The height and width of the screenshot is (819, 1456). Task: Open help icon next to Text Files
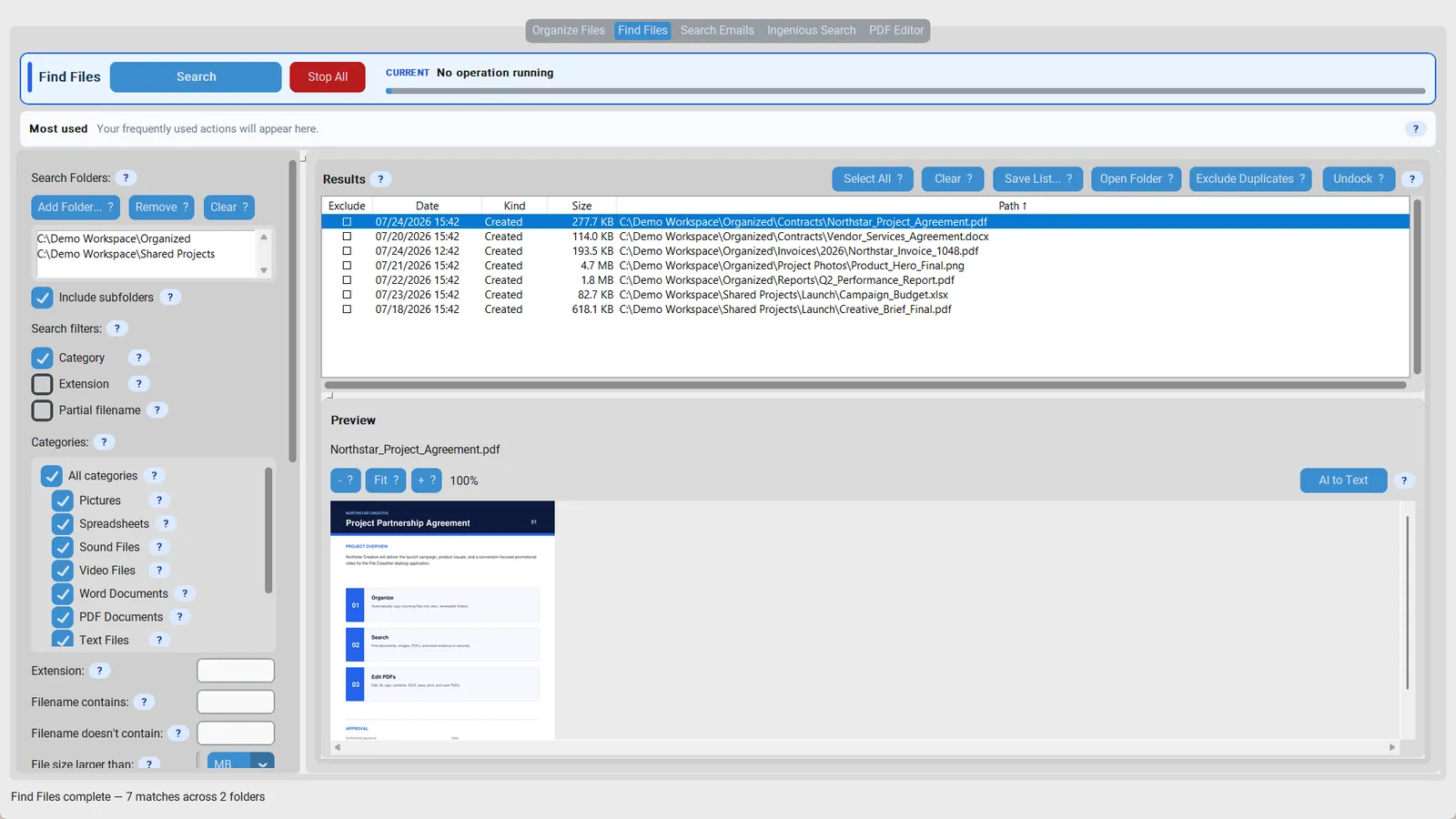(159, 640)
